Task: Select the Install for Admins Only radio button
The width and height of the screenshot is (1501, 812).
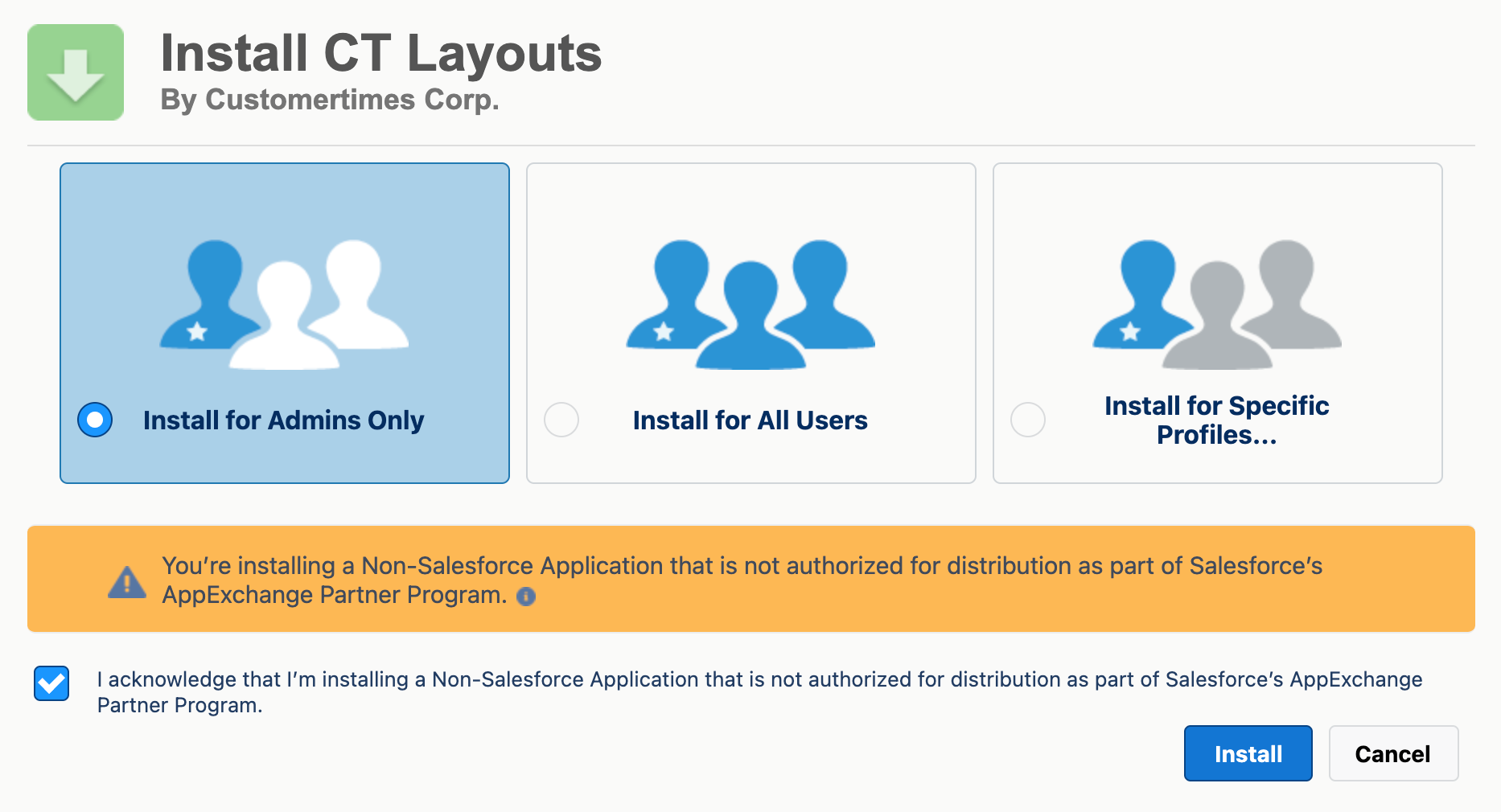Action: (94, 420)
